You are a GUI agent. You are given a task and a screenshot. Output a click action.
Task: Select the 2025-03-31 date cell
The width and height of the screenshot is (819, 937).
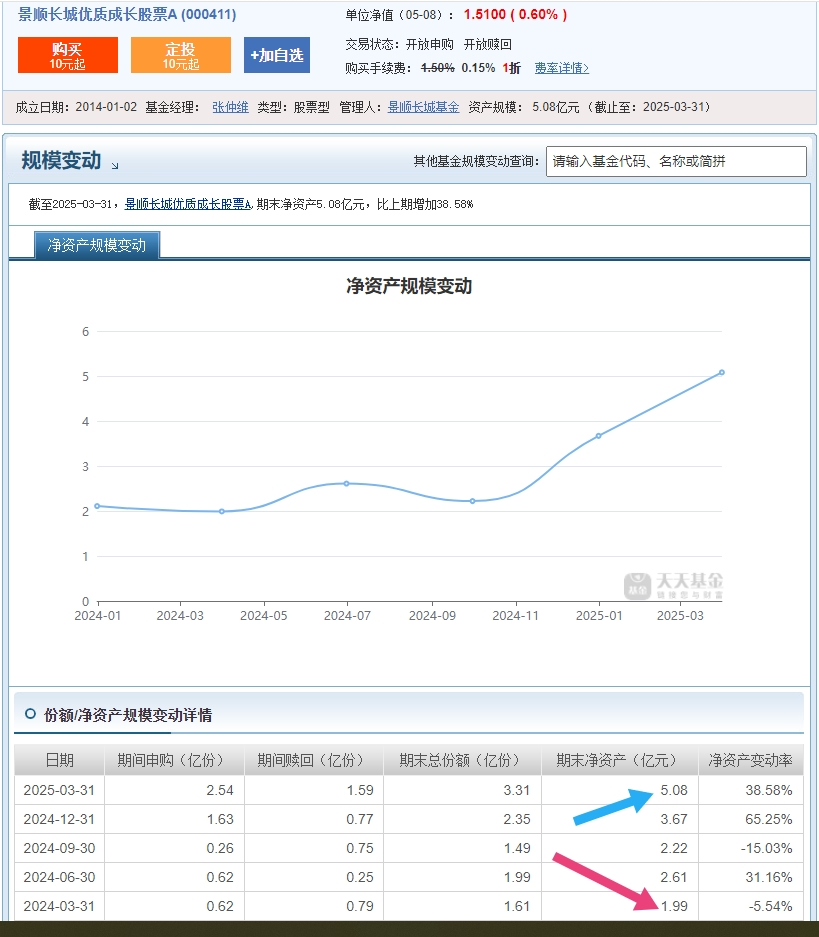coord(59,790)
